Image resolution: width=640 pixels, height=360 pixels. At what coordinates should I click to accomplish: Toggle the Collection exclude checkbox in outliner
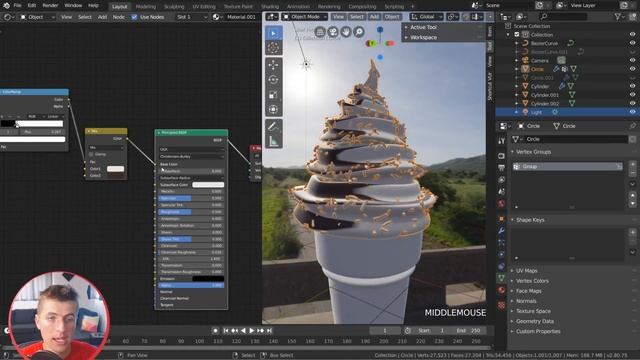pos(517,35)
